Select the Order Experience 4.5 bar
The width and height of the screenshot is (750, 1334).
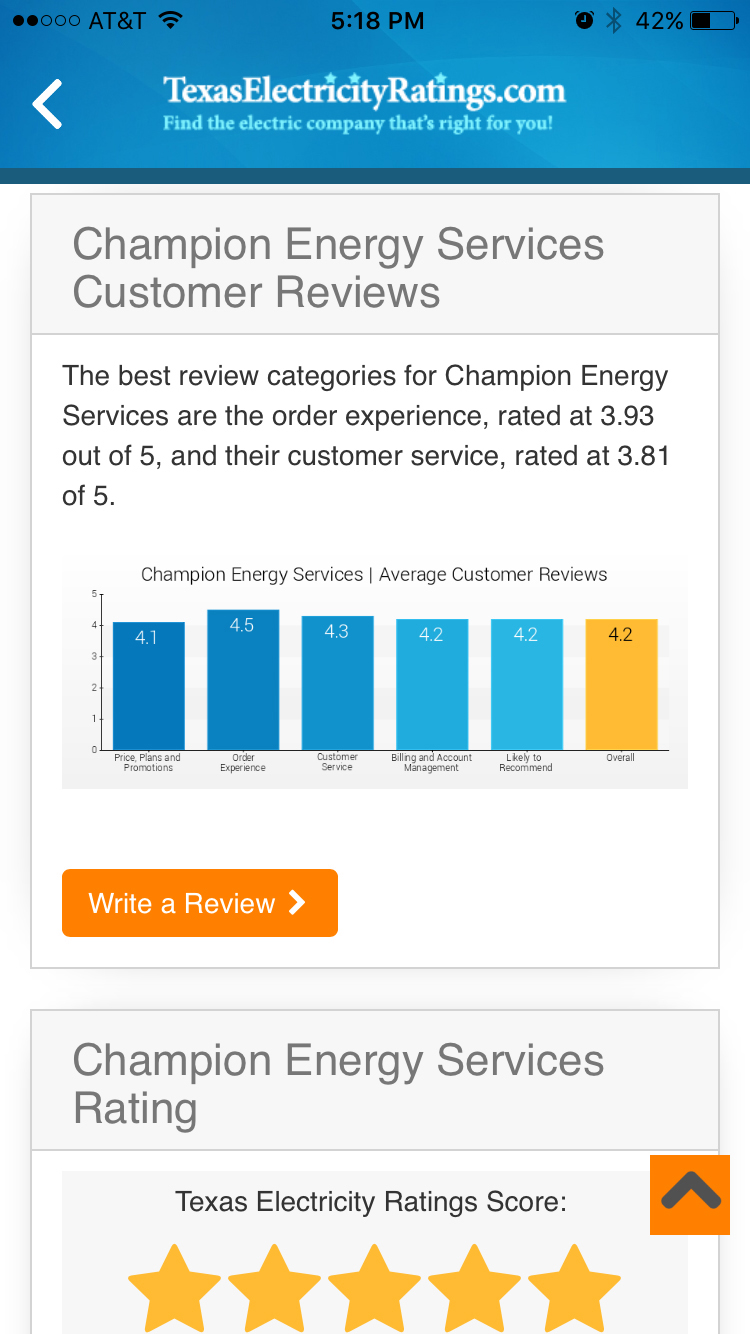[x=243, y=680]
